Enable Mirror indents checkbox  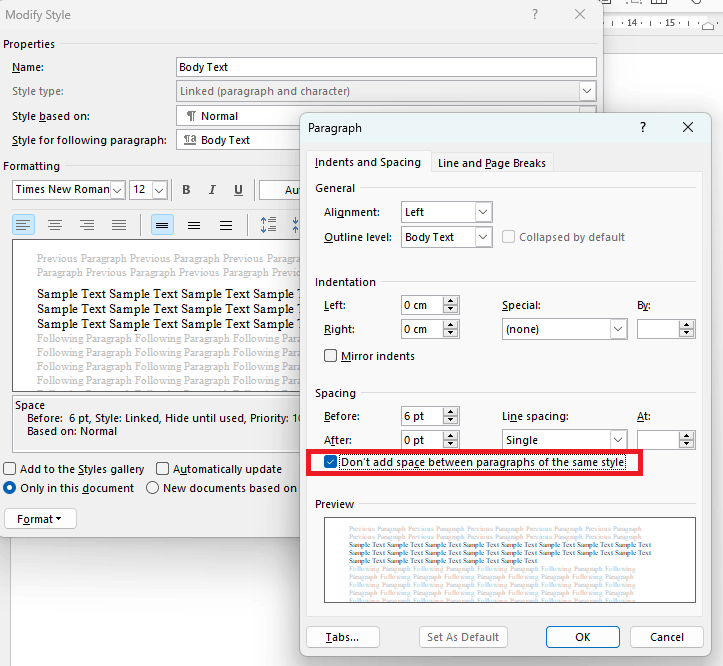[x=330, y=356]
